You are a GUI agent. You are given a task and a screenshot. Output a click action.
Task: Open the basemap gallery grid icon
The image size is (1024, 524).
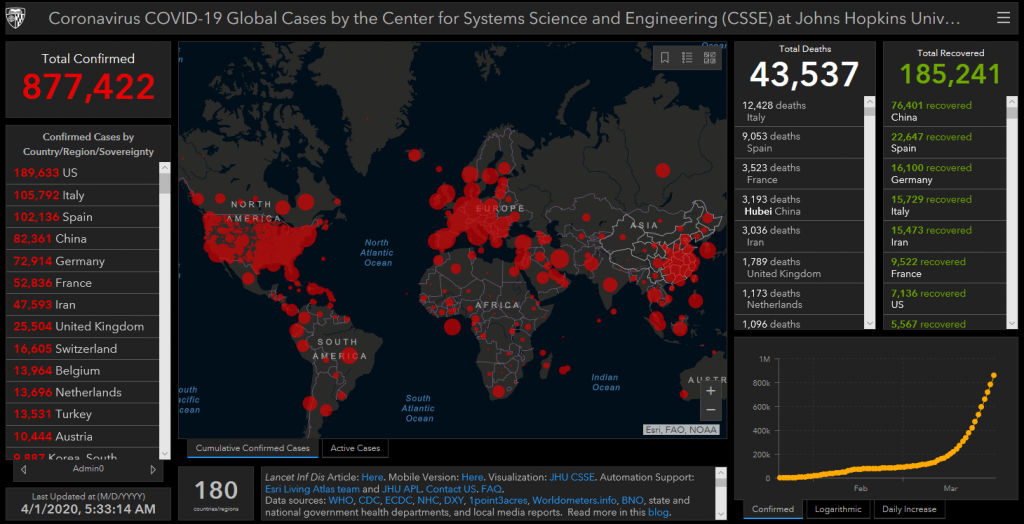(x=709, y=57)
